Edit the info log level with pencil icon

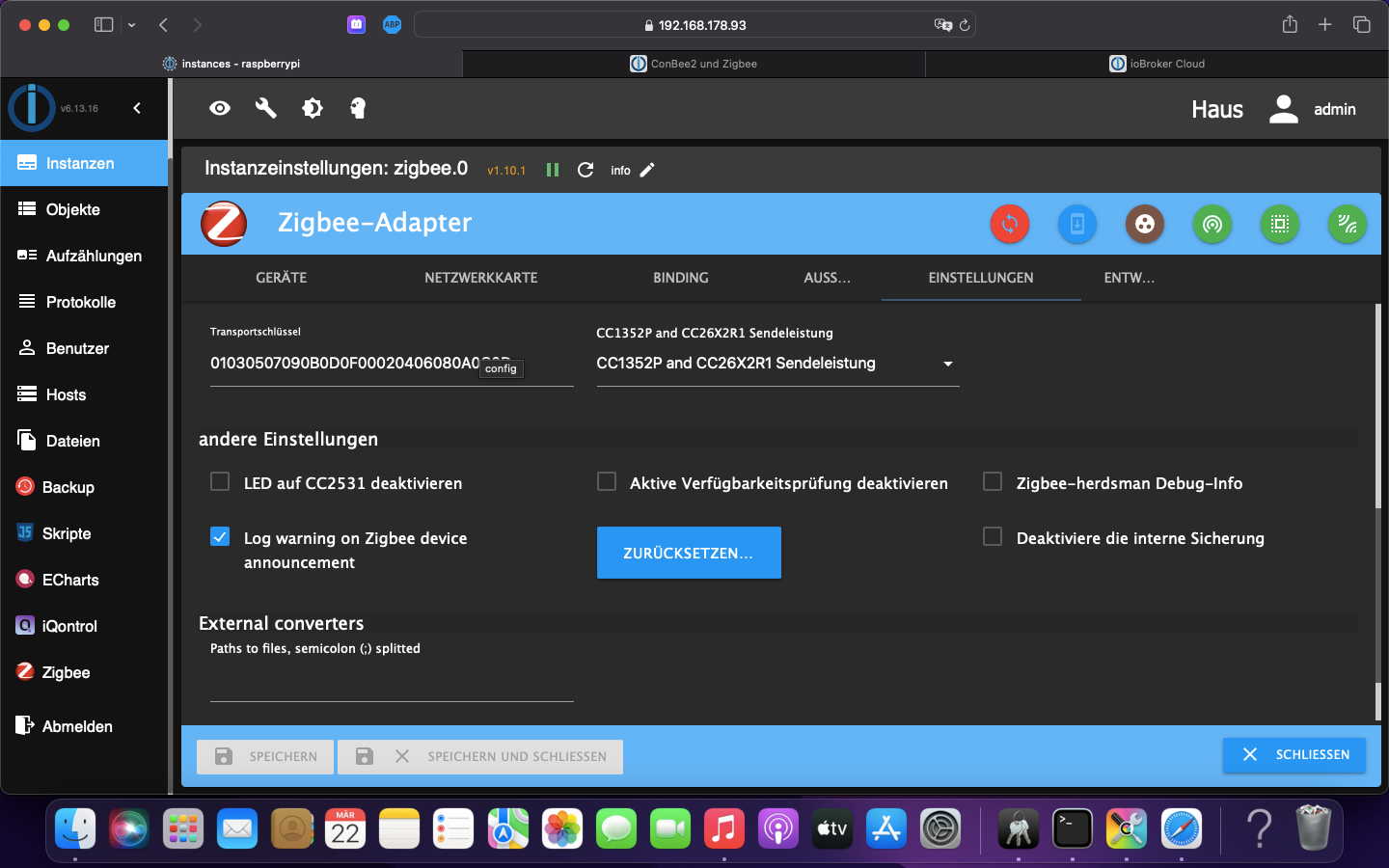(x=647, y=170)
